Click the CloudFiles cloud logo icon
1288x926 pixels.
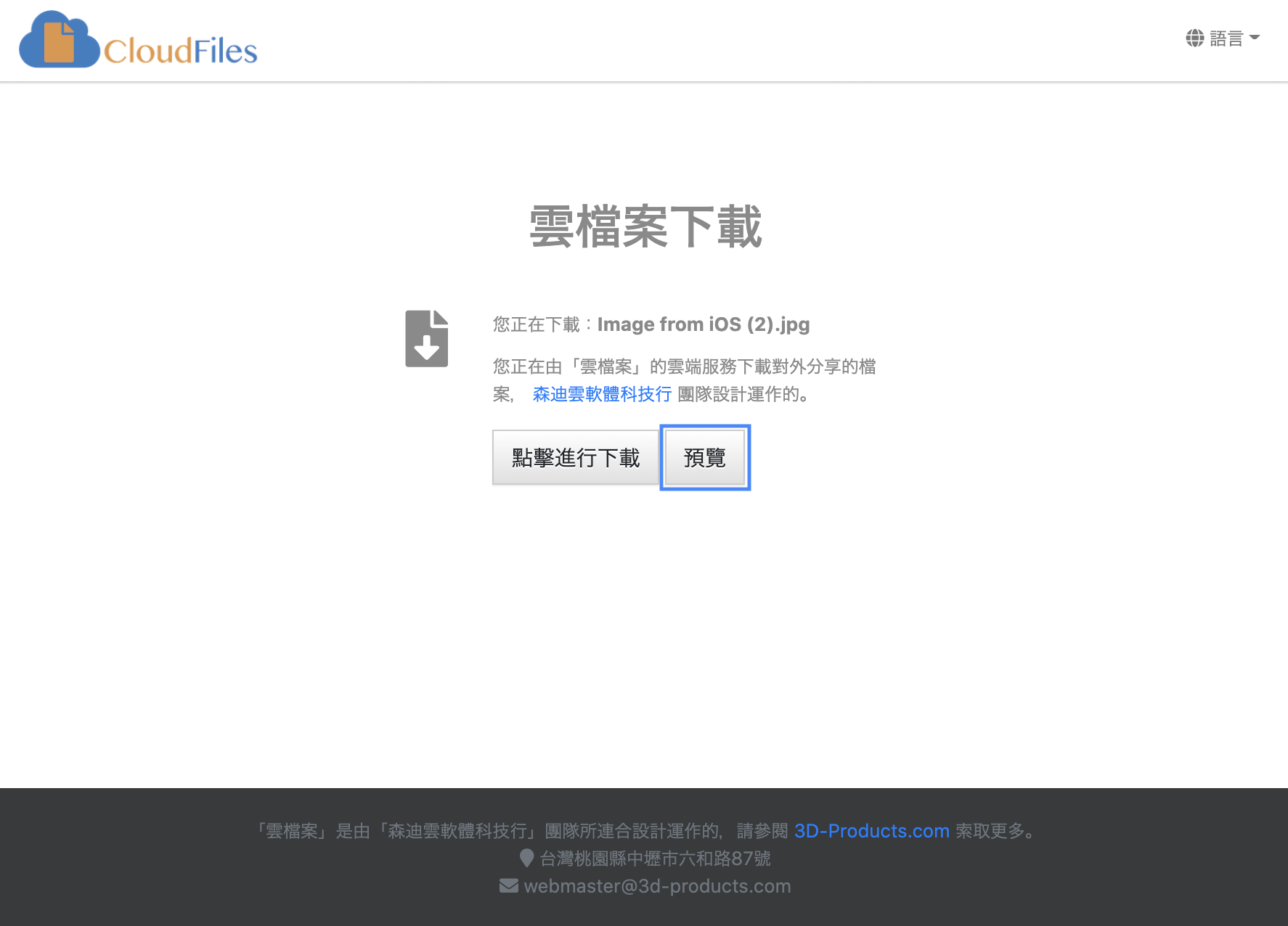58,41
